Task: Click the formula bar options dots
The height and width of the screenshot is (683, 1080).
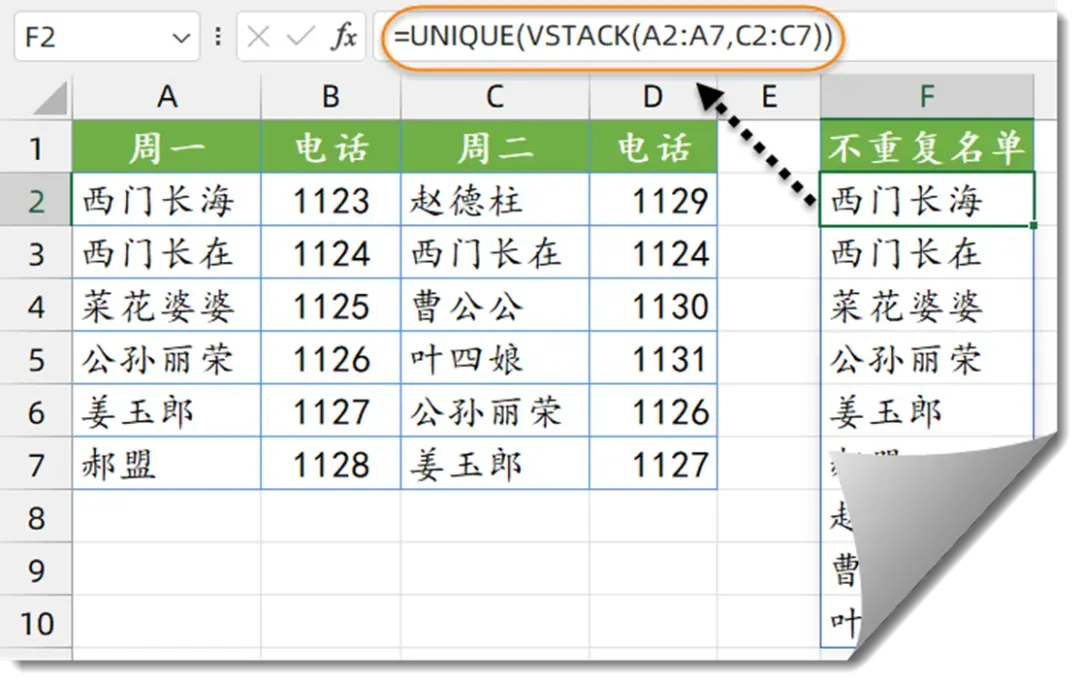Action: tap(218, 36)
